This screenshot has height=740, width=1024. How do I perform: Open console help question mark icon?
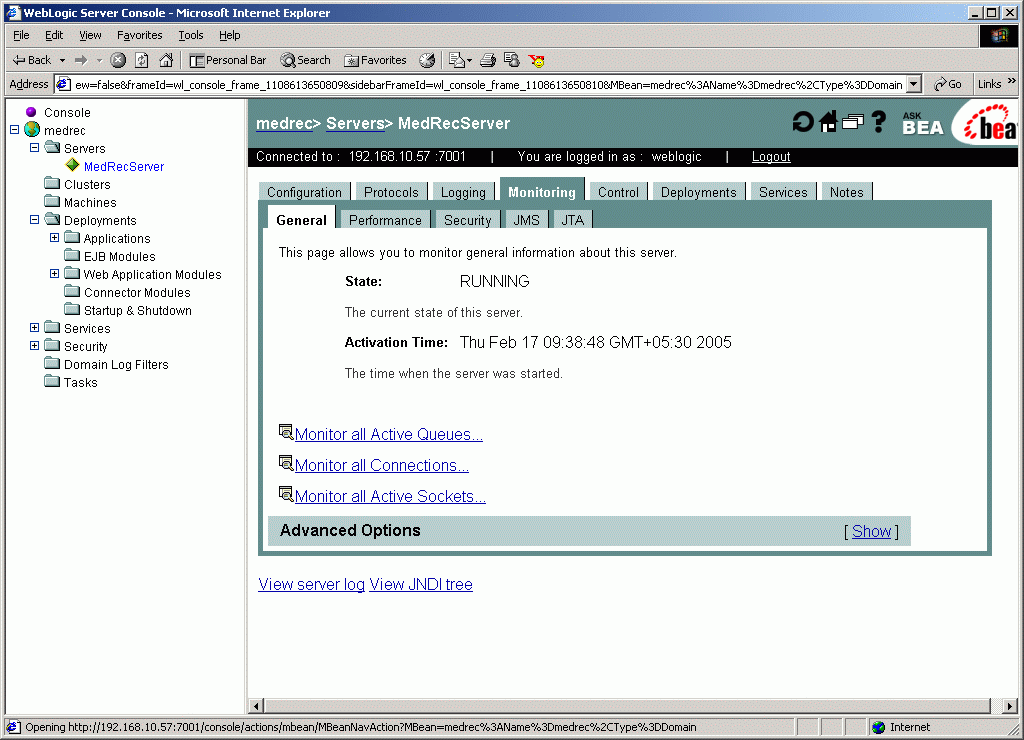point(878,121)
